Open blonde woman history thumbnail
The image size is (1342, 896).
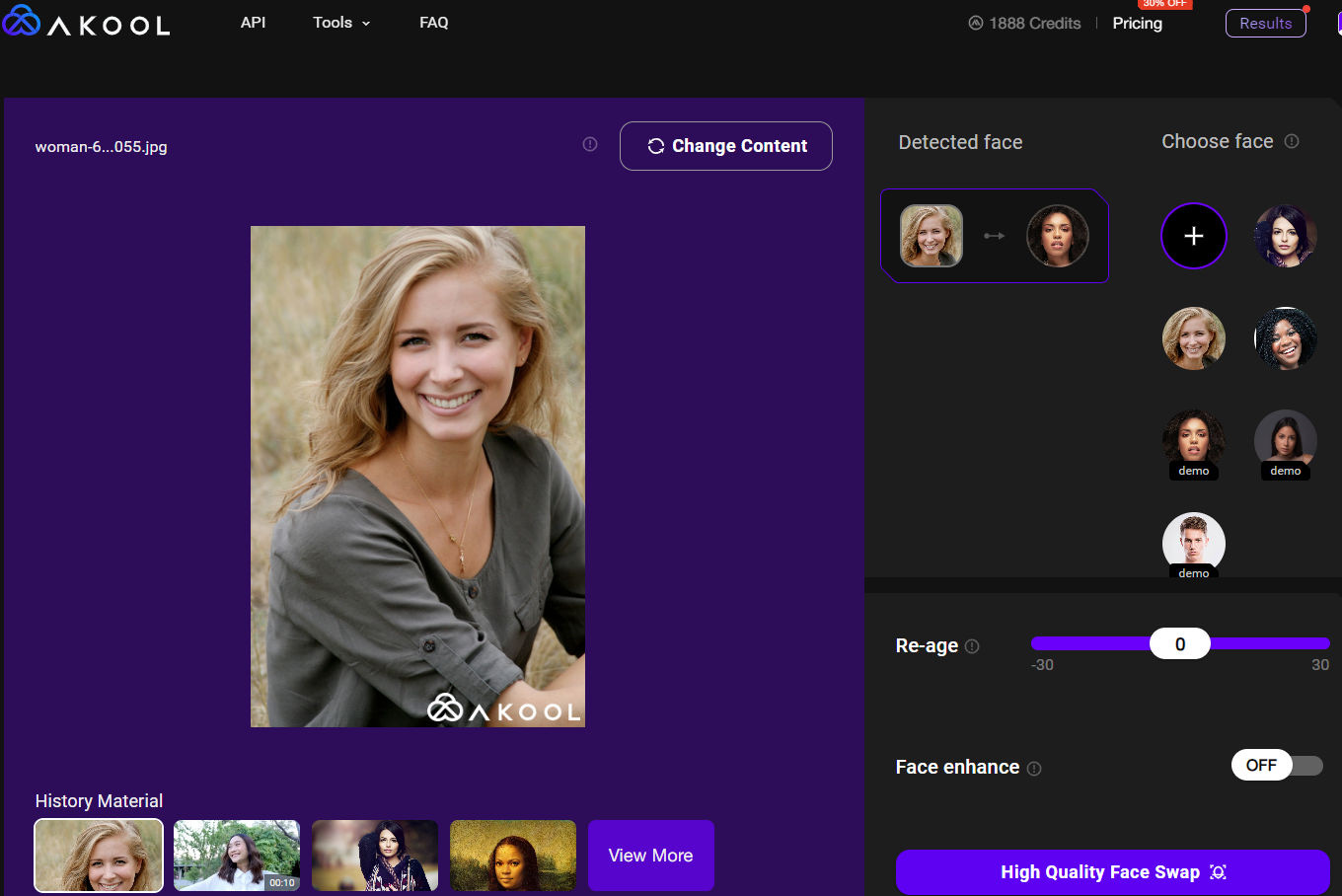coord(99,856)
